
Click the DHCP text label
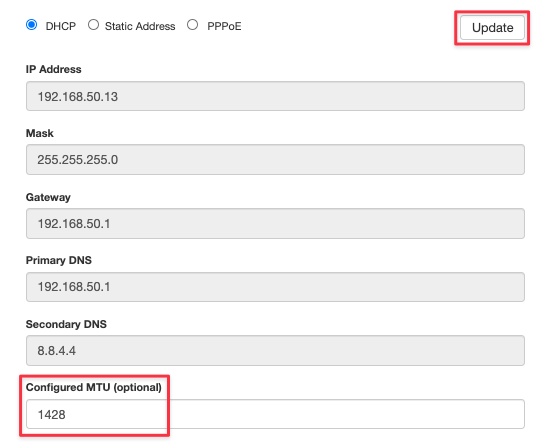coord(61,26)
